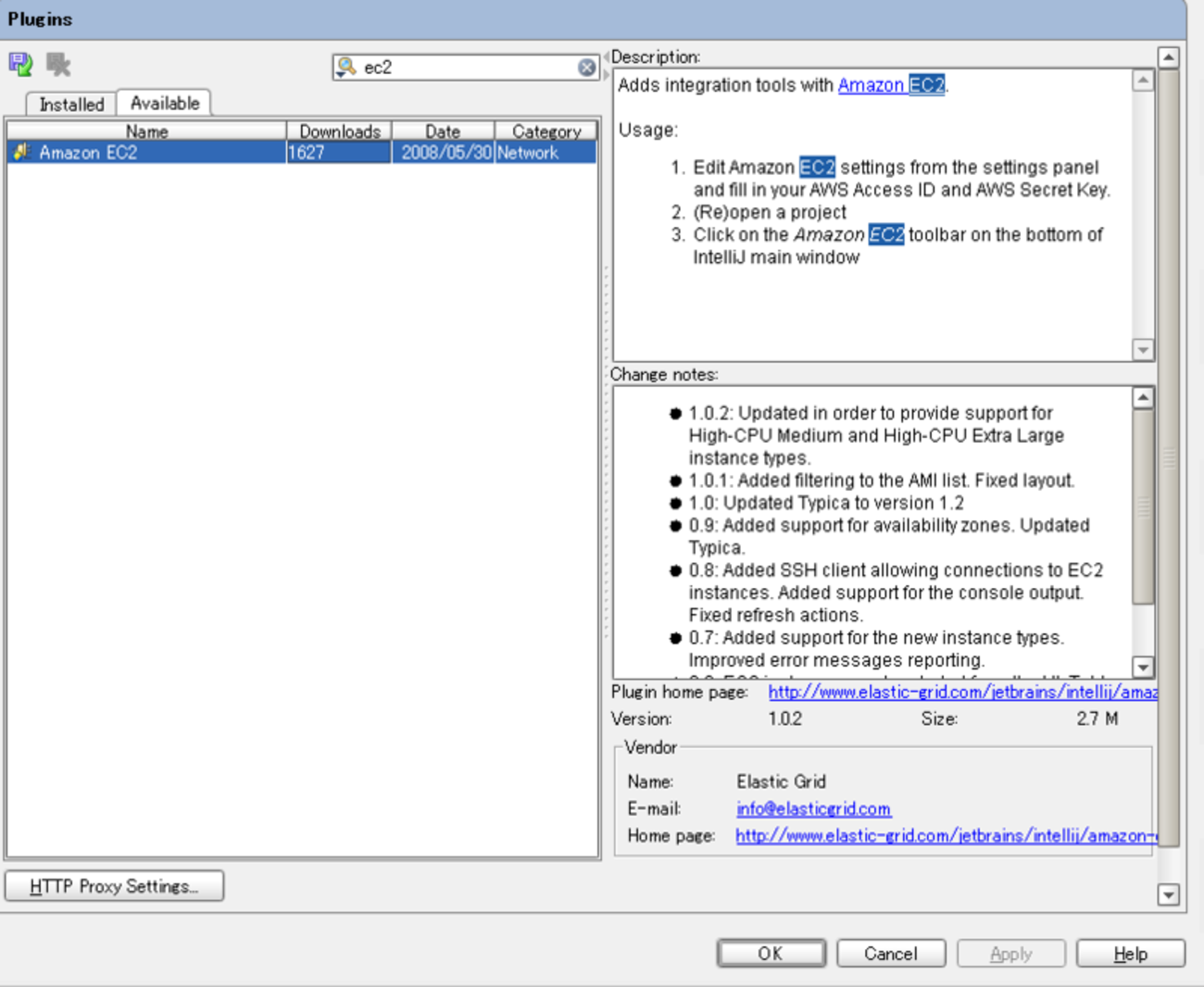Screen dimensions: 1204x987
Task: Click the usage step Edit Amazon EC2 settings
Action: 902,179
